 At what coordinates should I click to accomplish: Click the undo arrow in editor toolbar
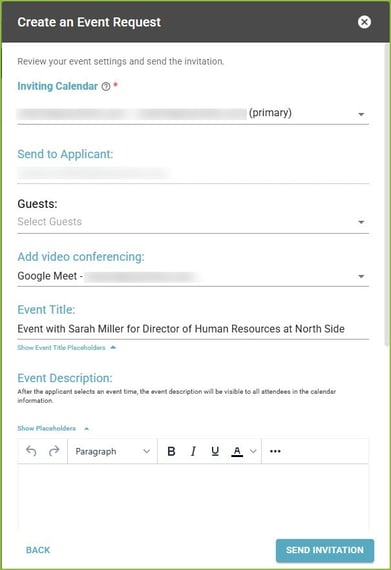click(x=31, y=451)
